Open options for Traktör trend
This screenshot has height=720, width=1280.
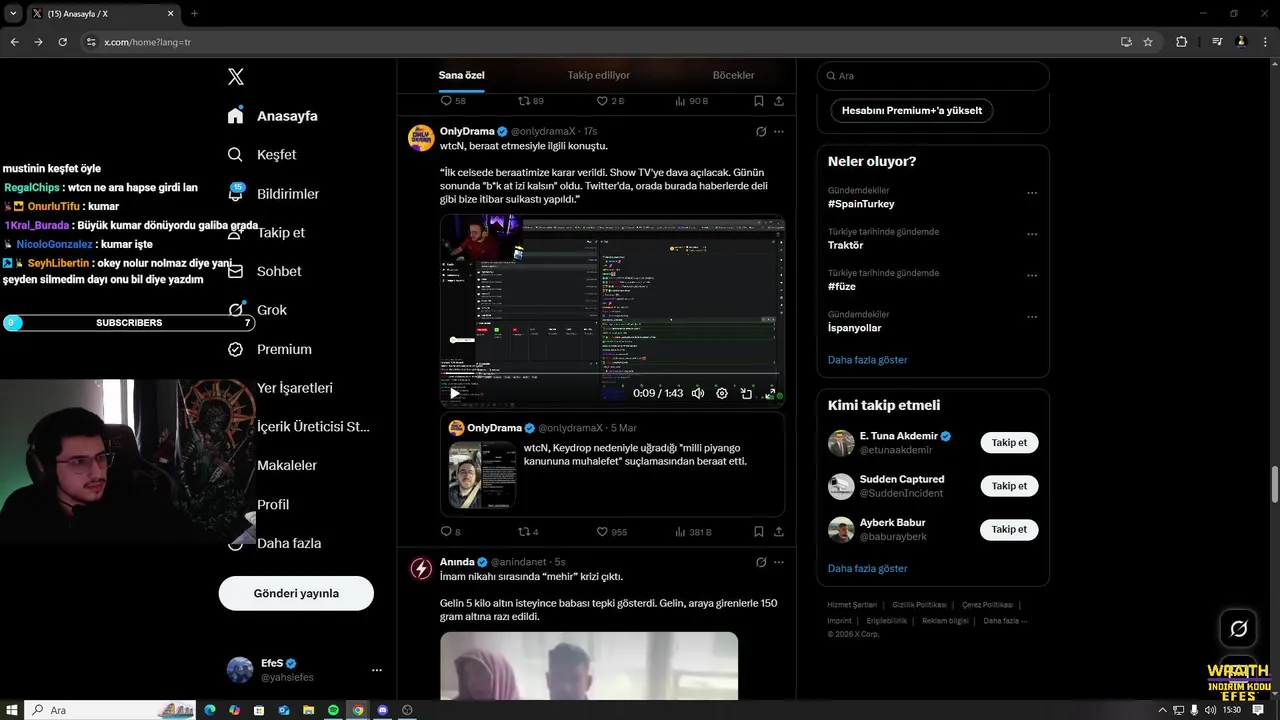(x=1032, y=234)
